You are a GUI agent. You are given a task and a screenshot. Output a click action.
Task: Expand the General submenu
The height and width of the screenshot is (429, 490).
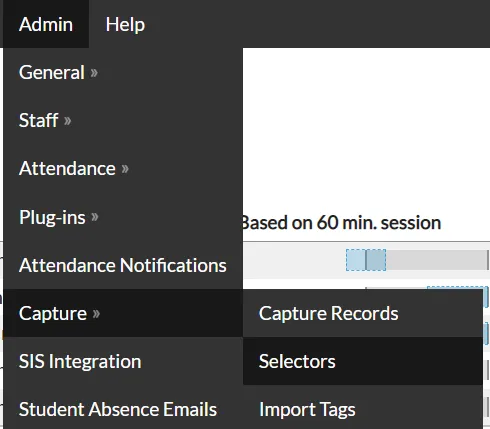pyautogui.click(x=123, y=72)
